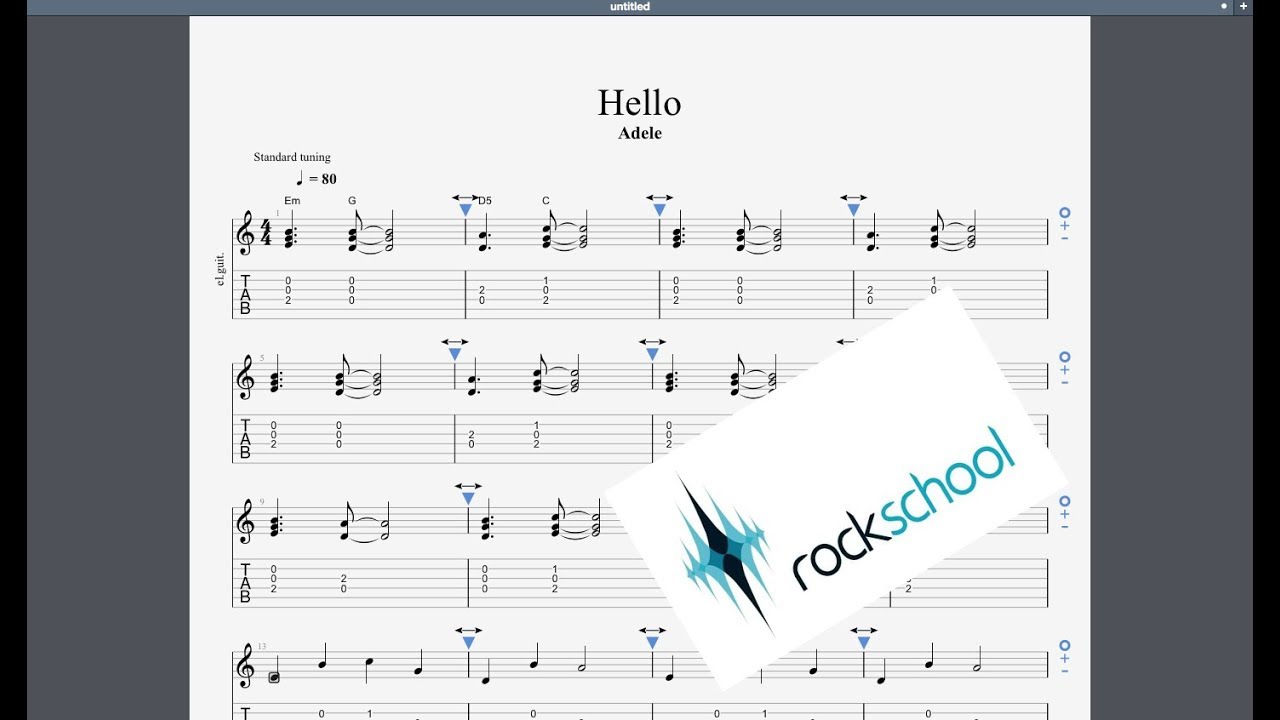
Task: Click the "Standard tuning" label
Action: [292, 157]
